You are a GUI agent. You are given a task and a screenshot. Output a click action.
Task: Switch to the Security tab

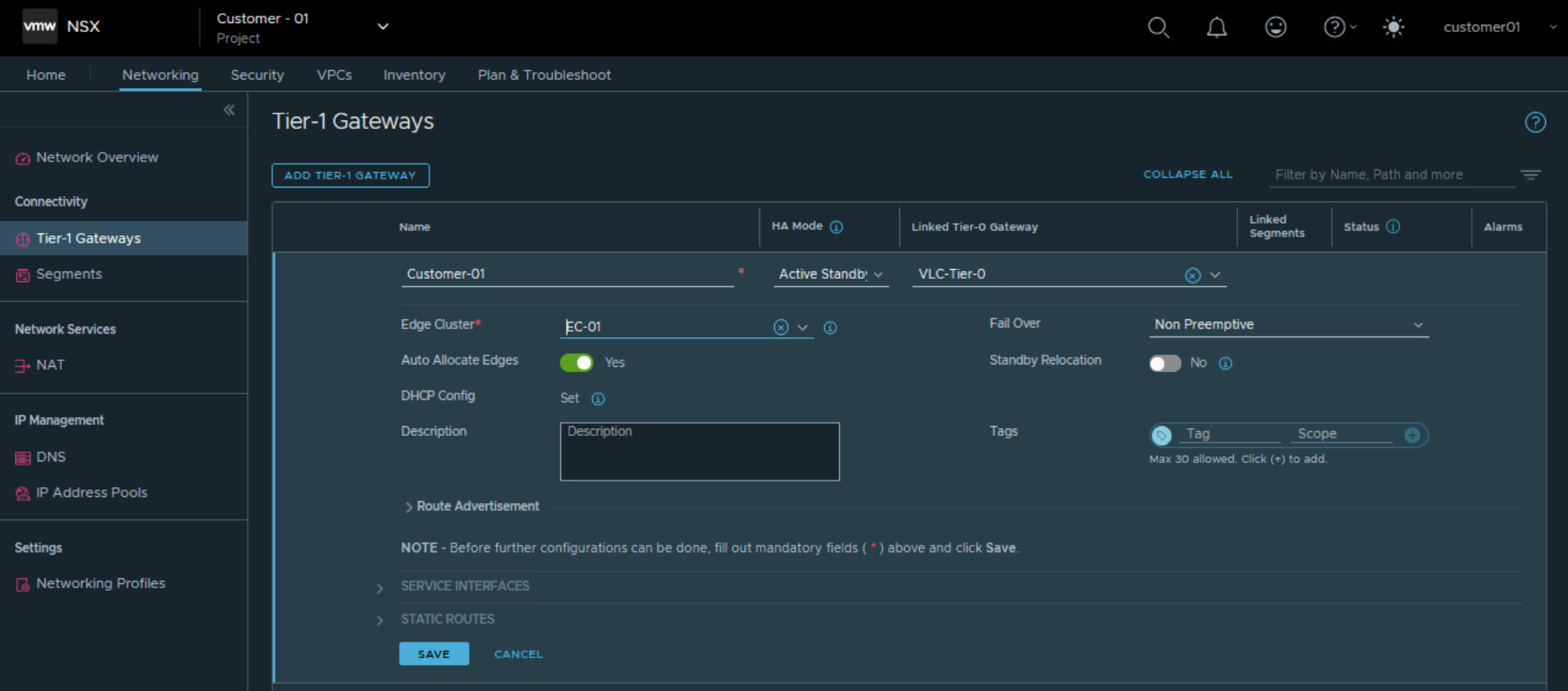[x=257, y=75]
